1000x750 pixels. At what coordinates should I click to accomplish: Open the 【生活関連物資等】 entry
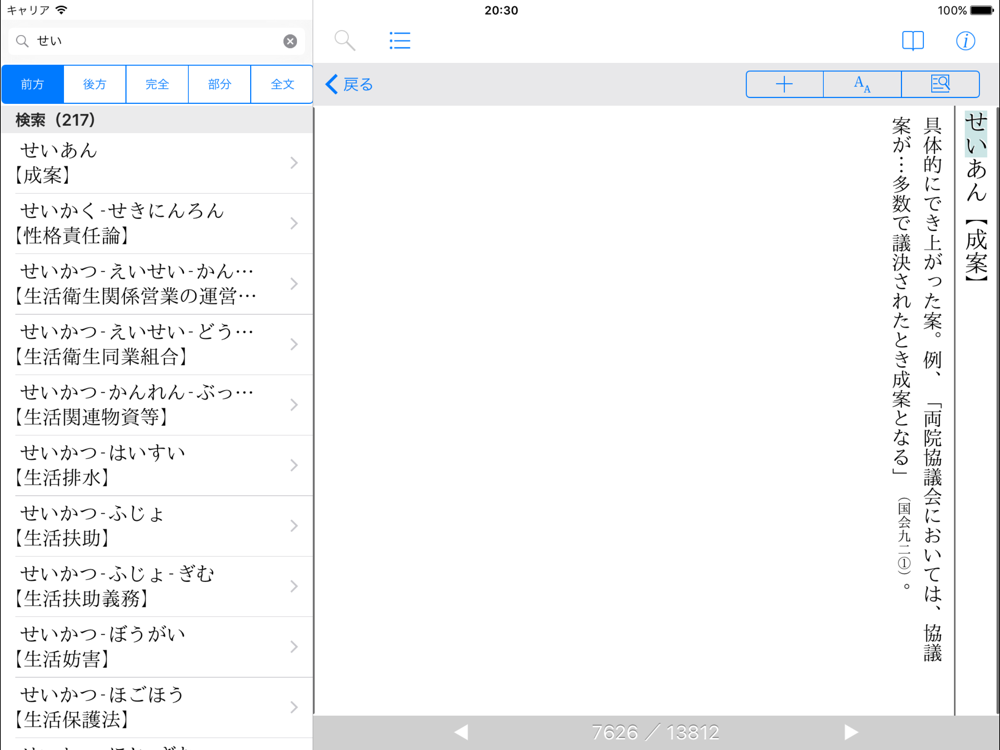[157, 405]
